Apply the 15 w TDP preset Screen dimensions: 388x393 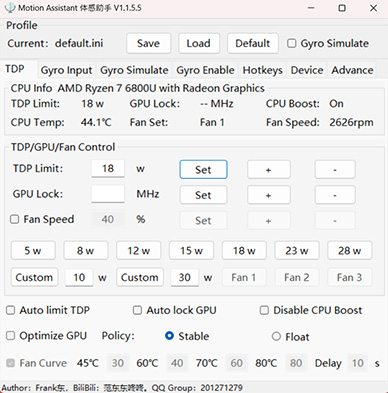(191, 251)
